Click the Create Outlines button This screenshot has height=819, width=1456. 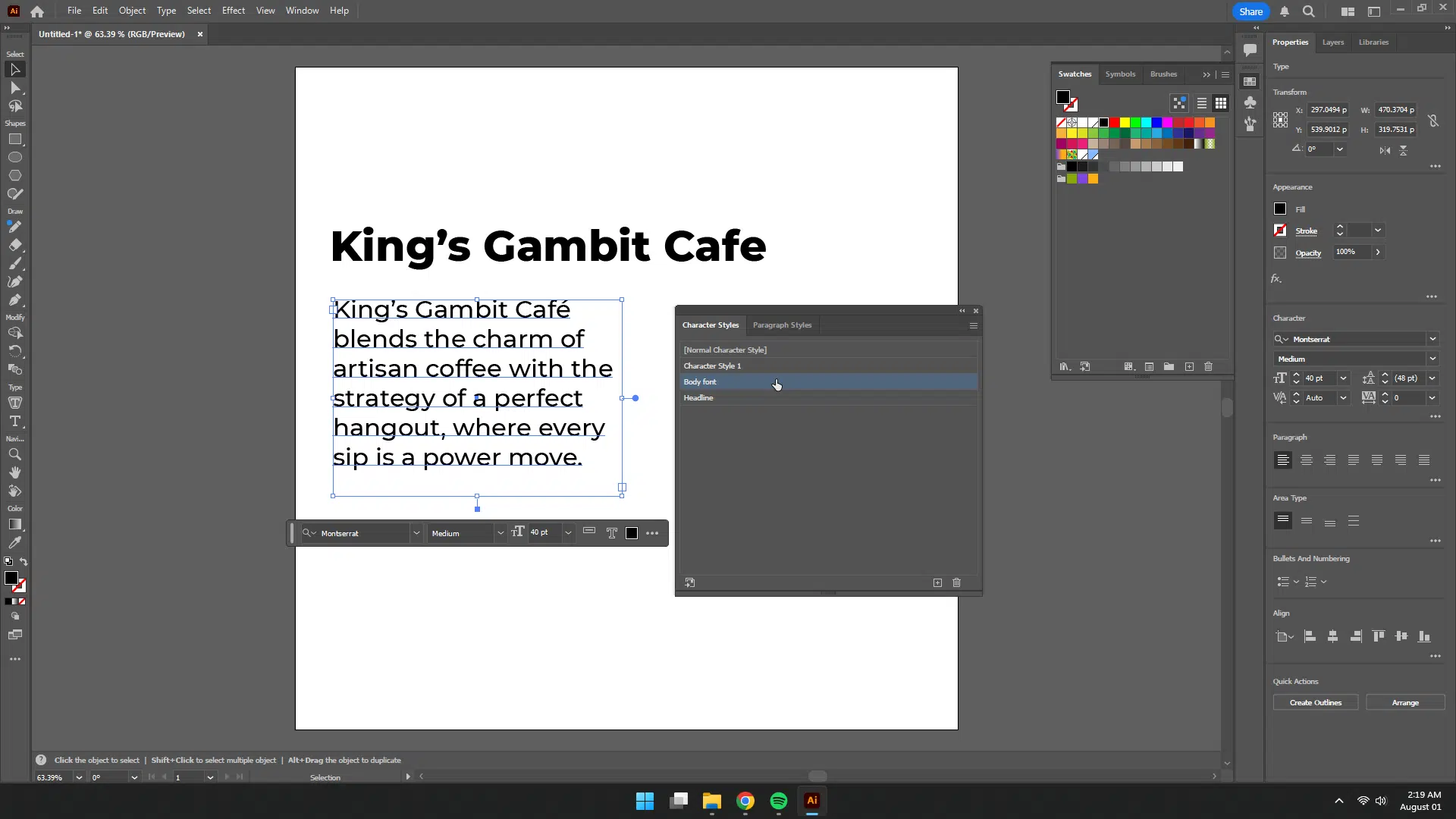tap(1316, 703)
